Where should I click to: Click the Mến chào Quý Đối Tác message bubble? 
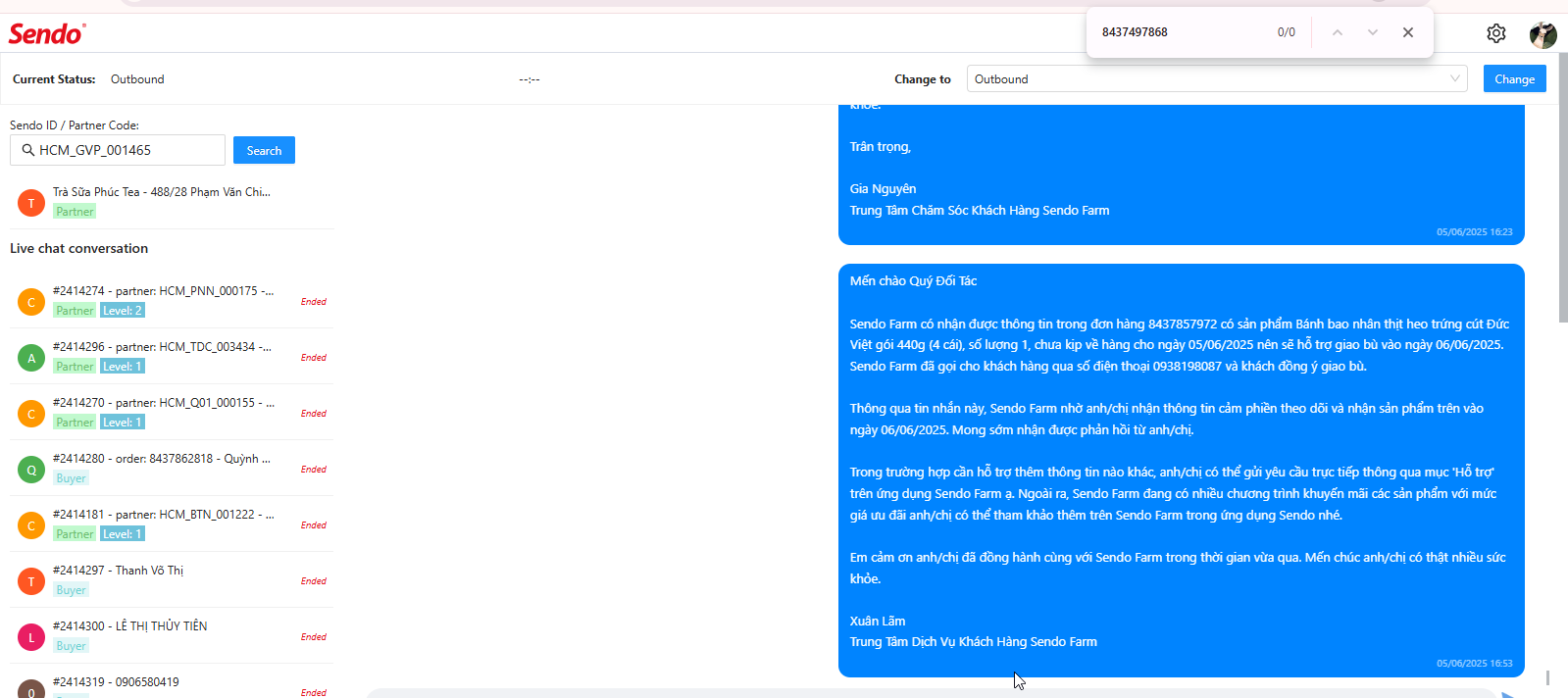[x=1182, y=471]
